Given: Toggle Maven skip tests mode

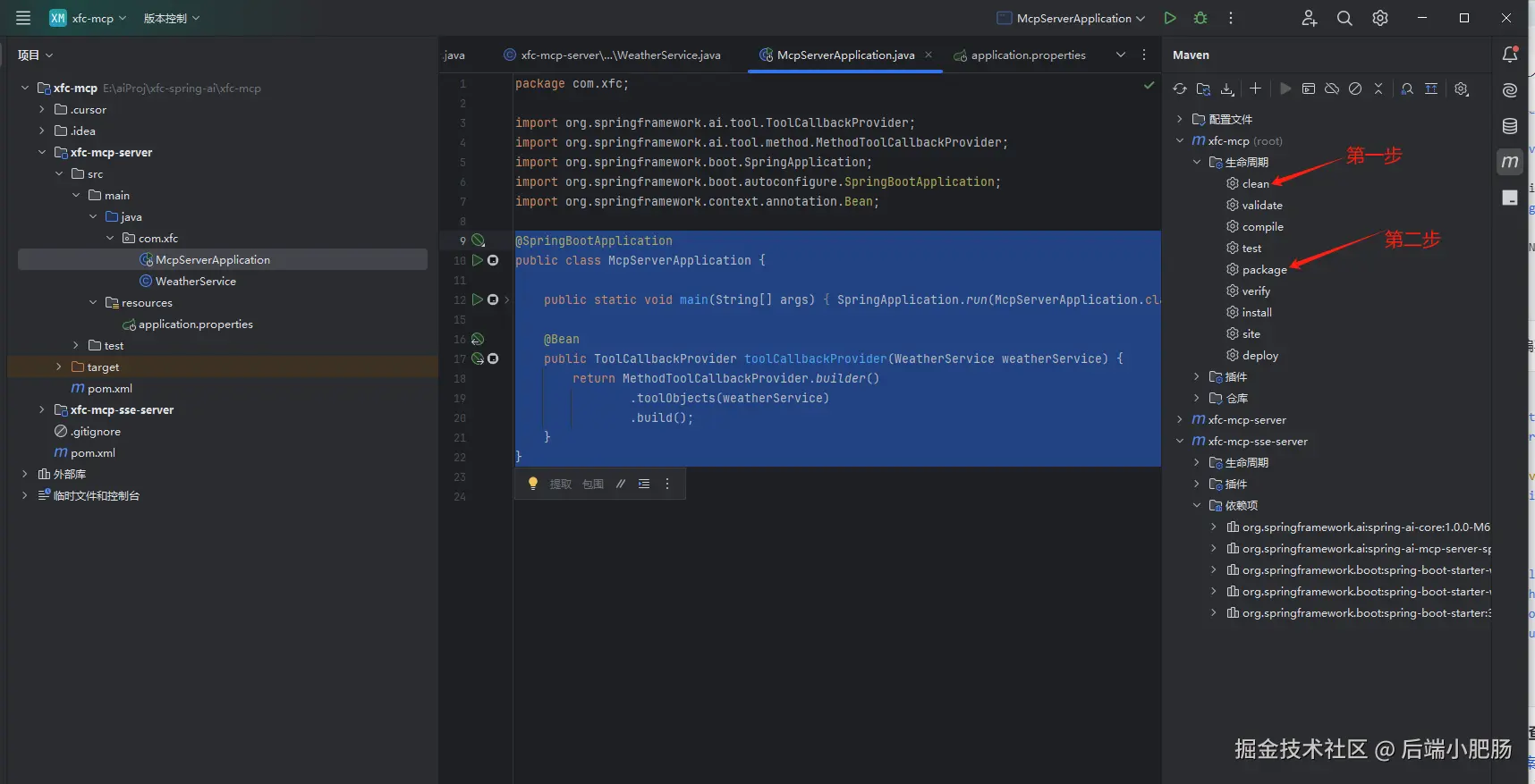Looking at the screenshot, I should [x=1355, y=89].
